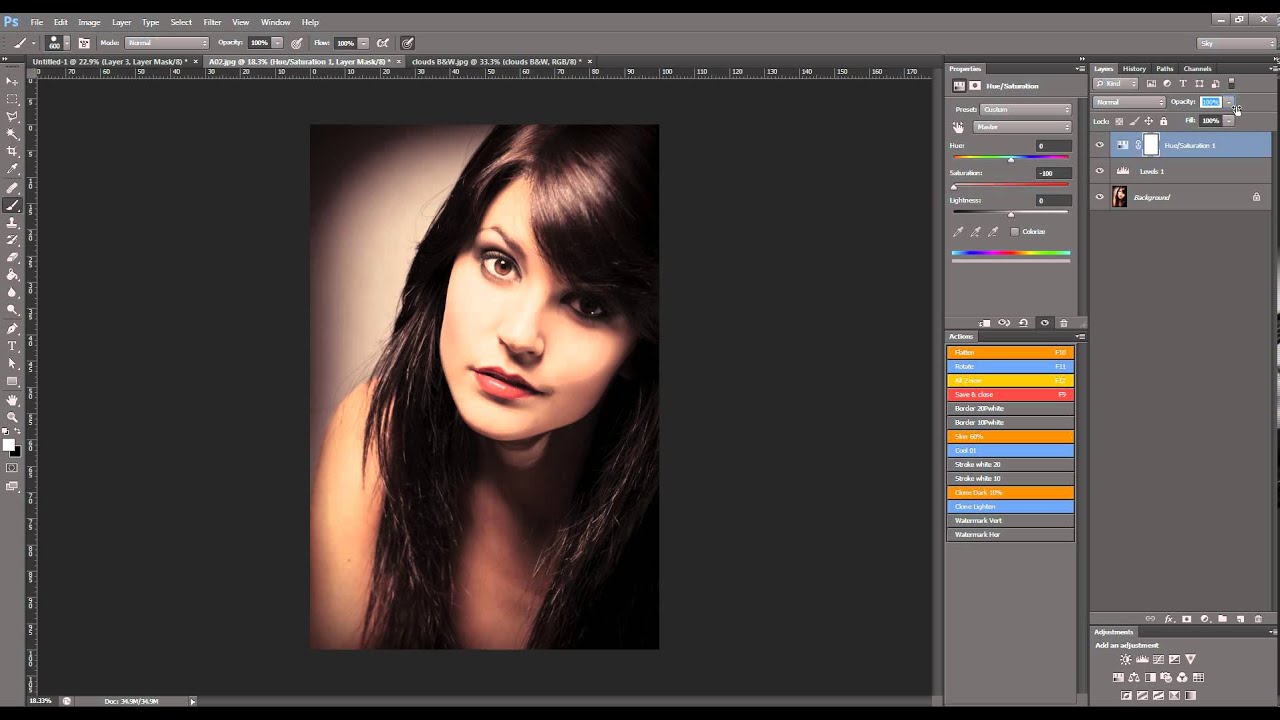Viewport: 1280px width, 720px height.
Task: Add Color Balance adjustment scales icon
Action: (x=1135, y=678)
